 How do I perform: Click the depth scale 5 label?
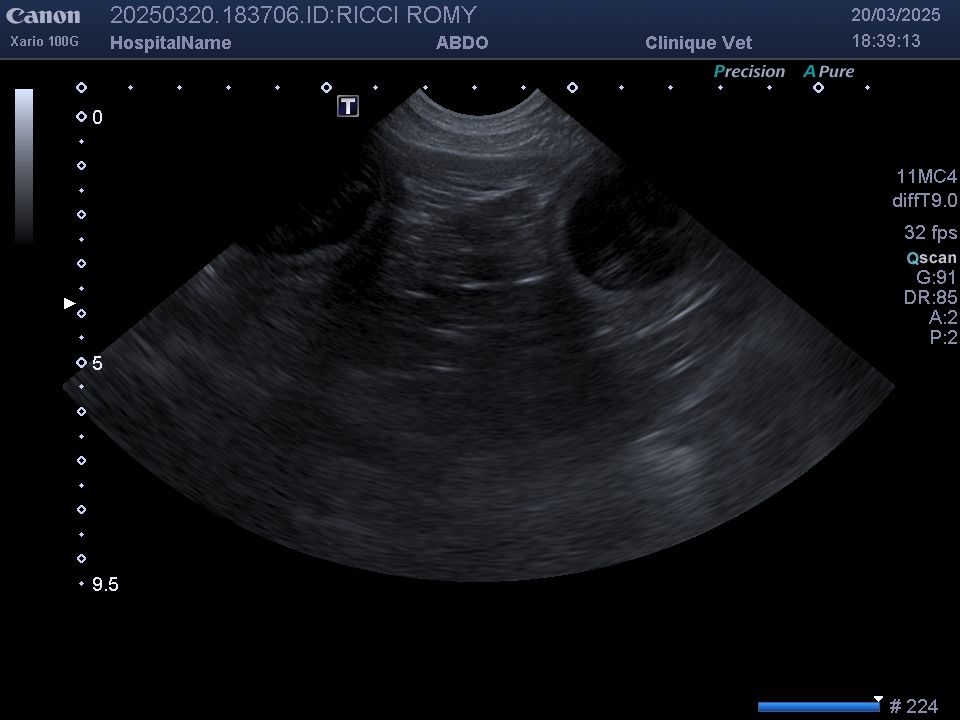(97, 364)
